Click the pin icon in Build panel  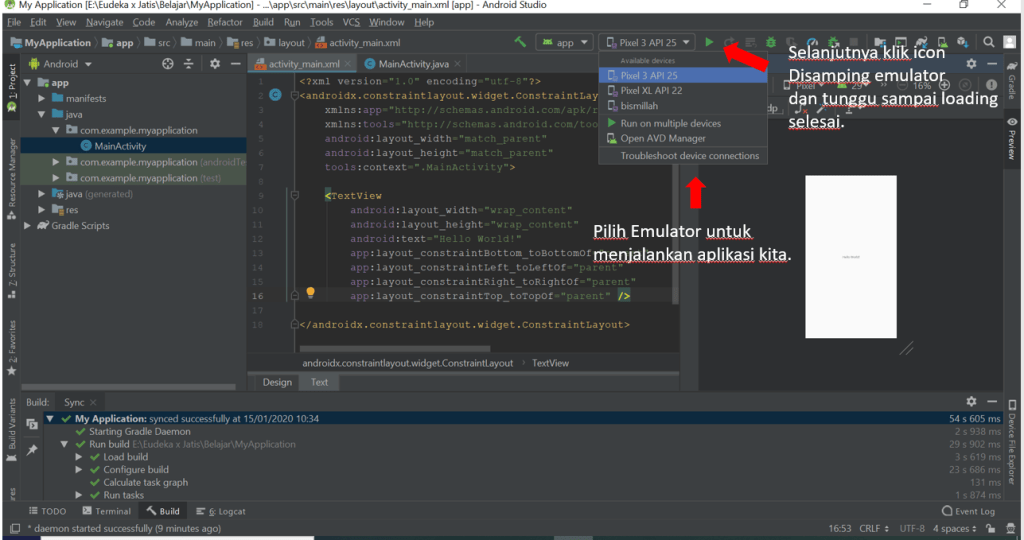(32, 451)
